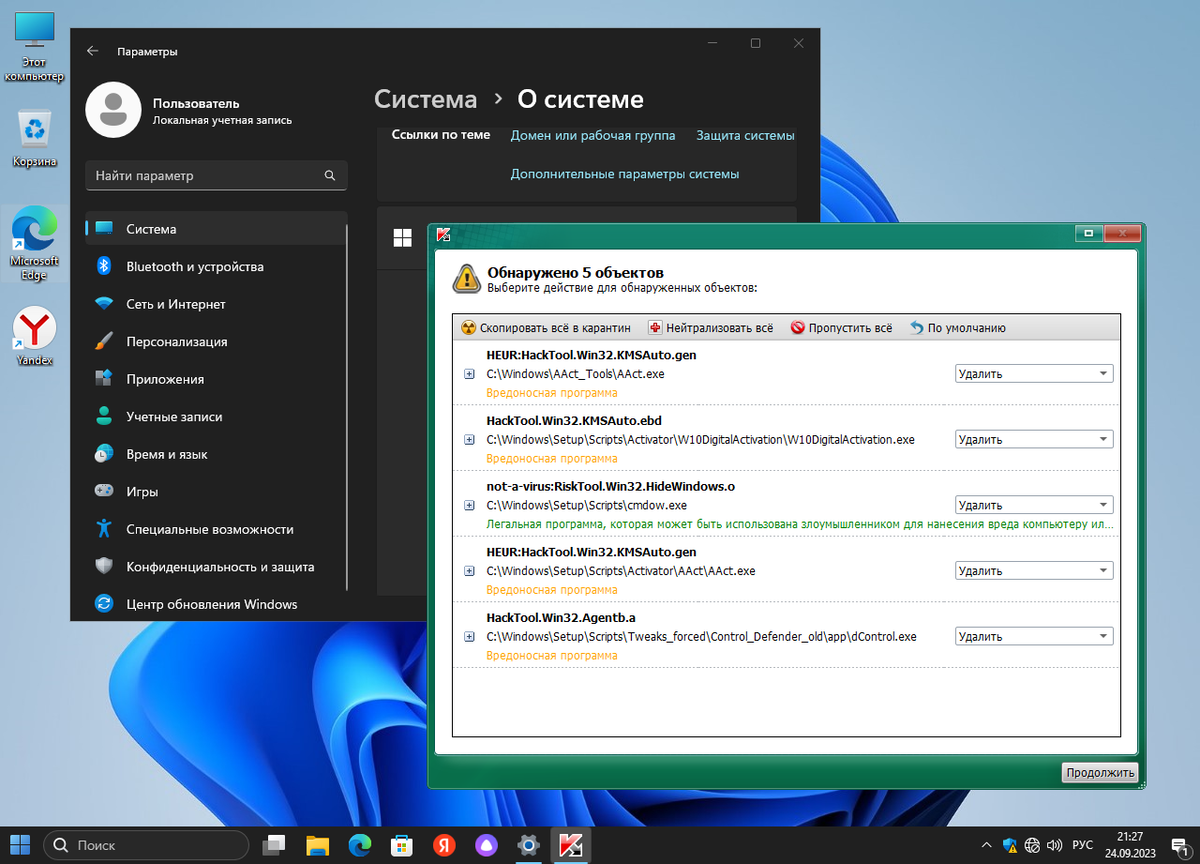Screen dimensions: 1200x864
Task: Expand details for C:\Windows\AAct_Tools\AAct.exe
Action: (470, 374)
